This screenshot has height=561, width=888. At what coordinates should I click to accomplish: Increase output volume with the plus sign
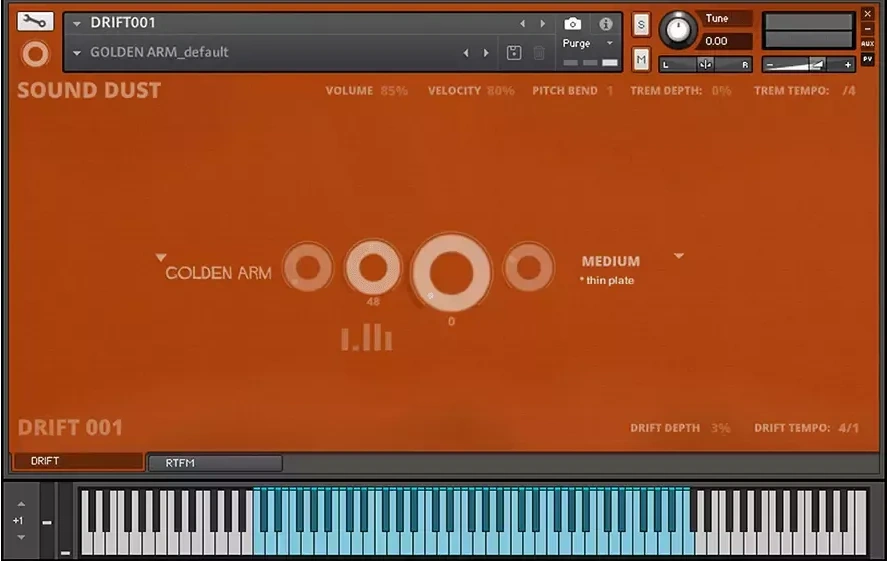848,65
